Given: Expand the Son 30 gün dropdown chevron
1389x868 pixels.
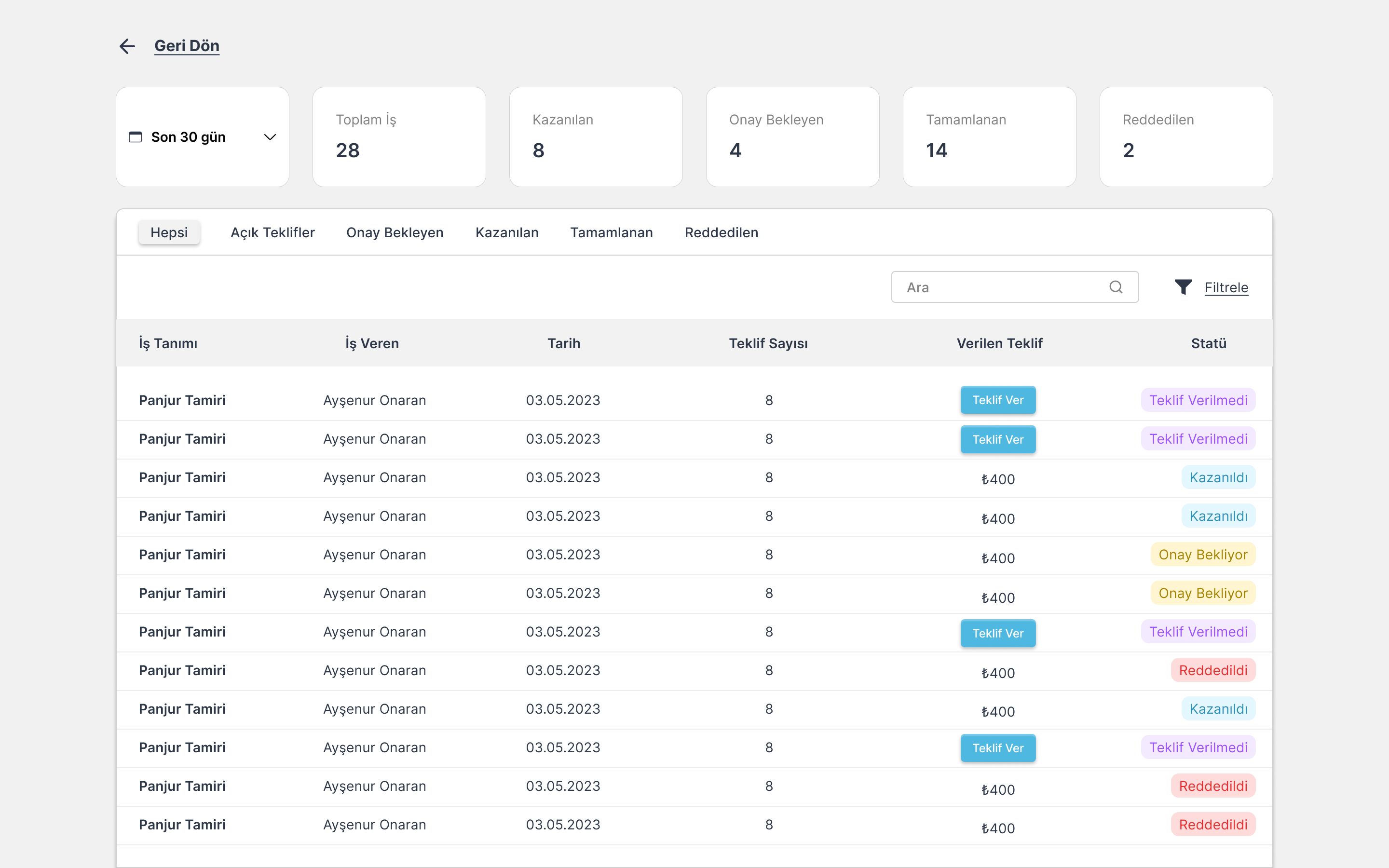Looking at the screenshot, I should 270,137.
